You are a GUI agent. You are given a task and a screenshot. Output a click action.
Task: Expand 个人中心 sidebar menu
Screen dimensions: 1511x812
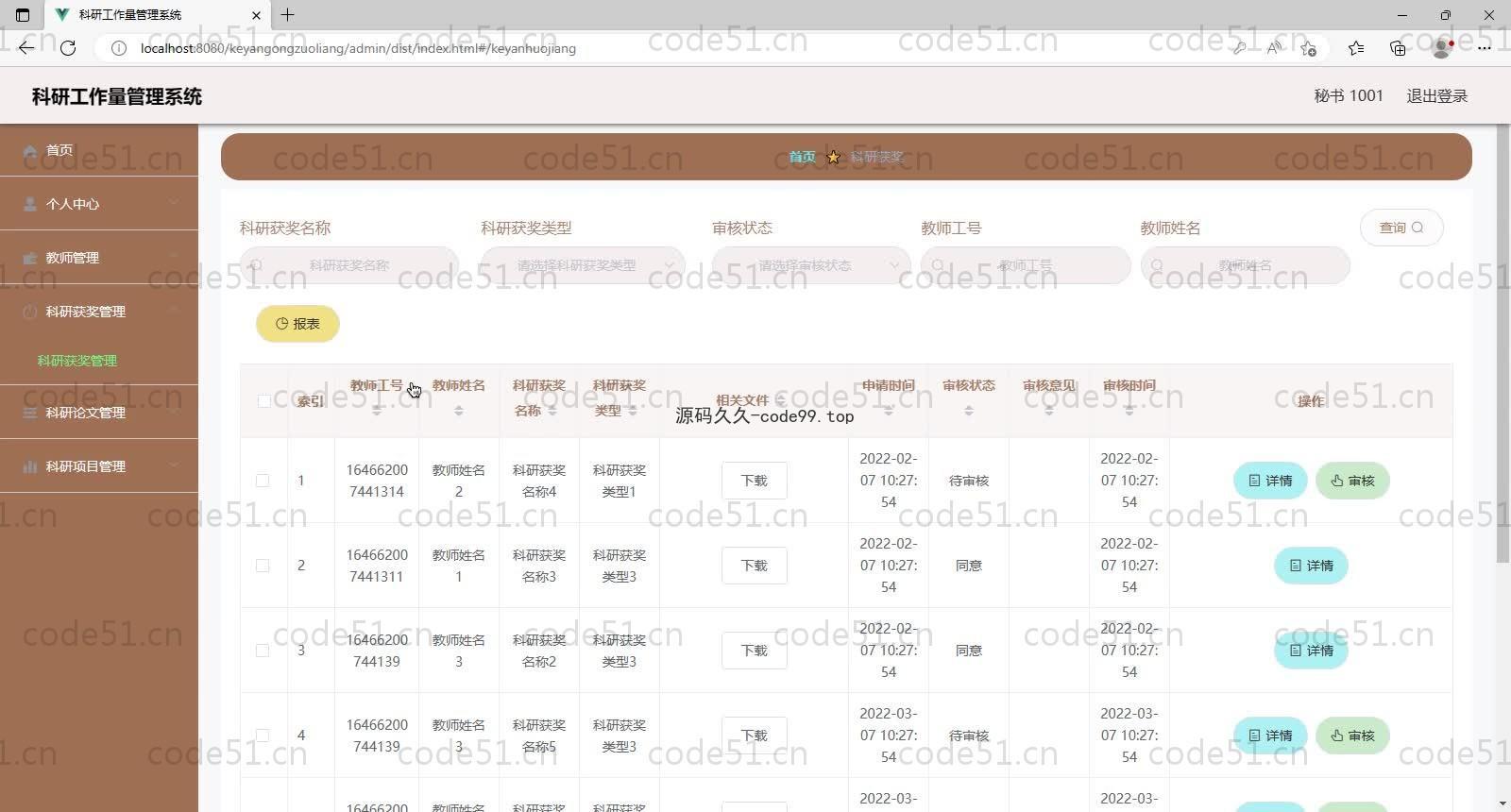(99, 204)
